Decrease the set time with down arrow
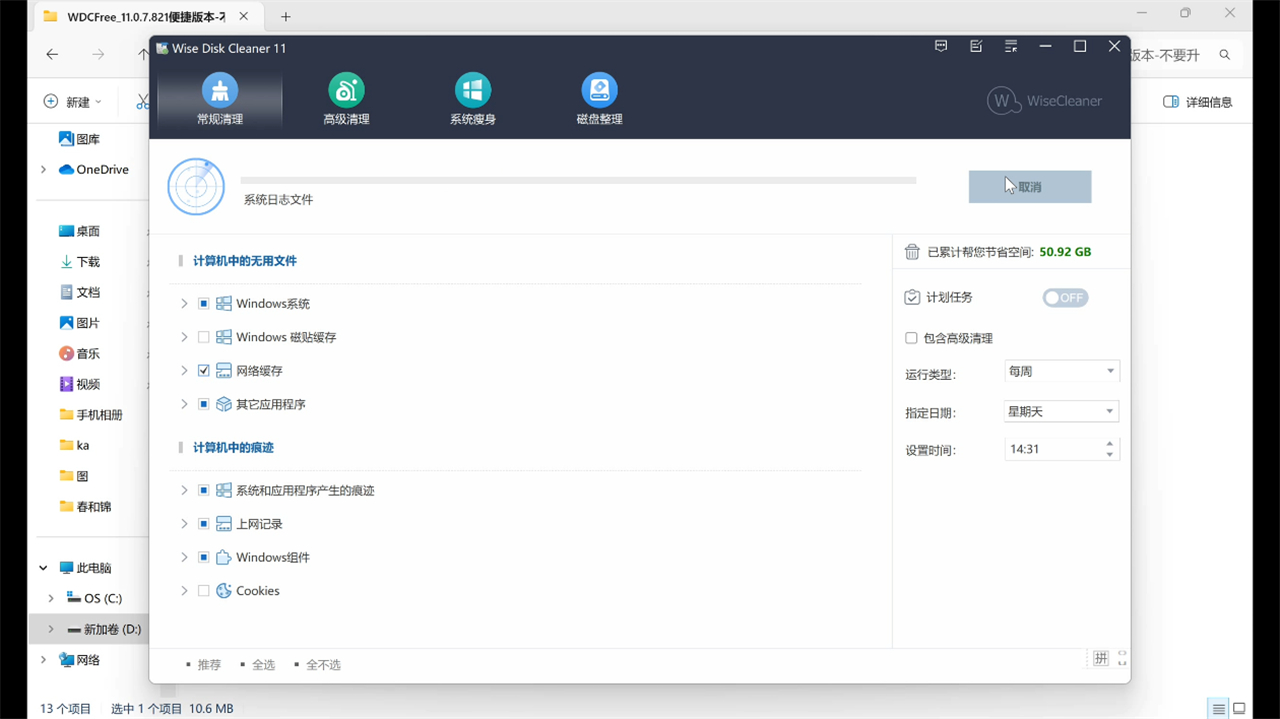The width and height of the screenshot is (1280, 719). click(1110, 455)
